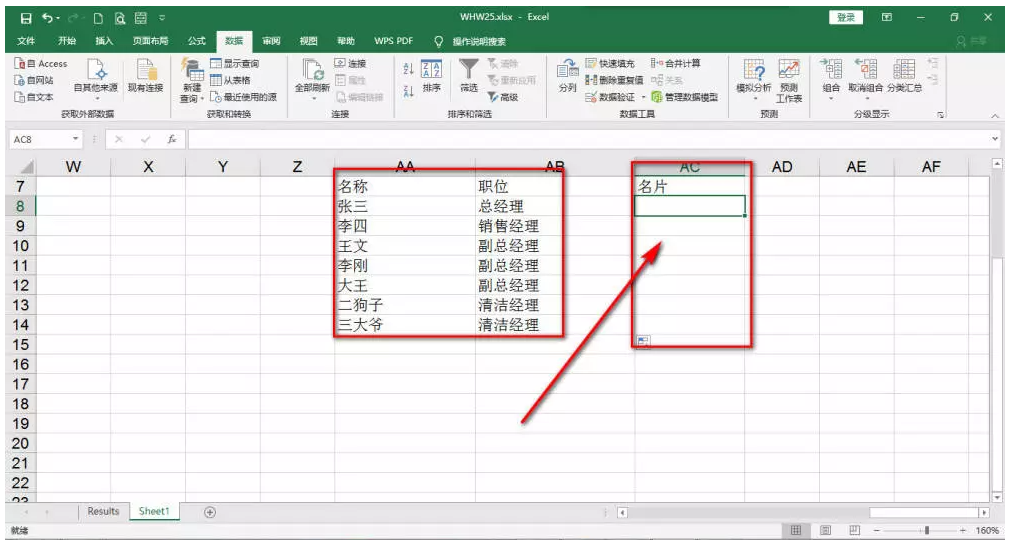The image size is (1010, 540).
Task: Expand 模拟分析 (What-If Analysis) dropdown
Action: (x=754, y=99)
